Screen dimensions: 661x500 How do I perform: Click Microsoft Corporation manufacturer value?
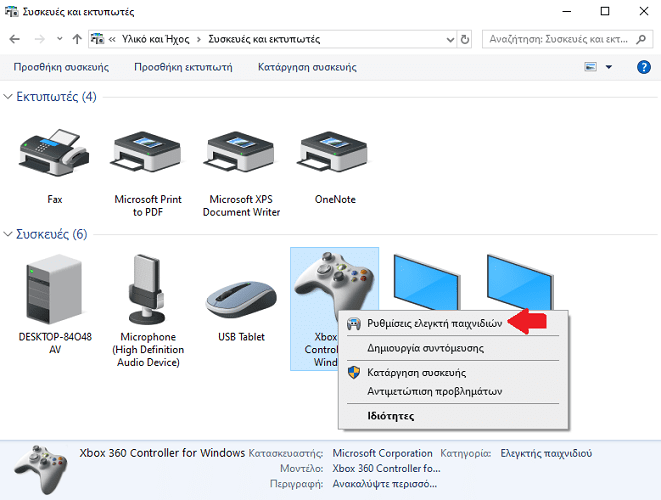click(x=382, y=453)
